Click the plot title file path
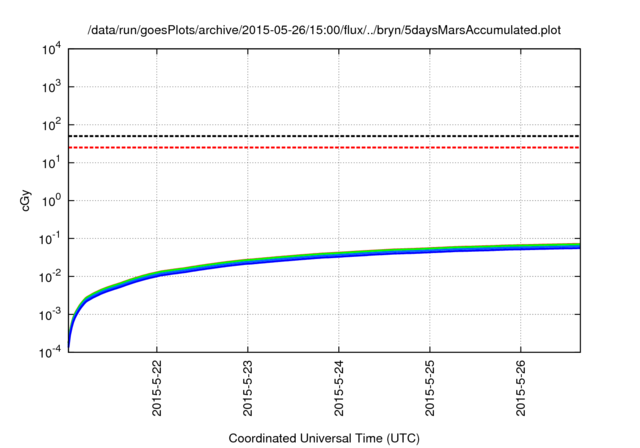This screenshot has width=640, height=448. click(324, 30)
